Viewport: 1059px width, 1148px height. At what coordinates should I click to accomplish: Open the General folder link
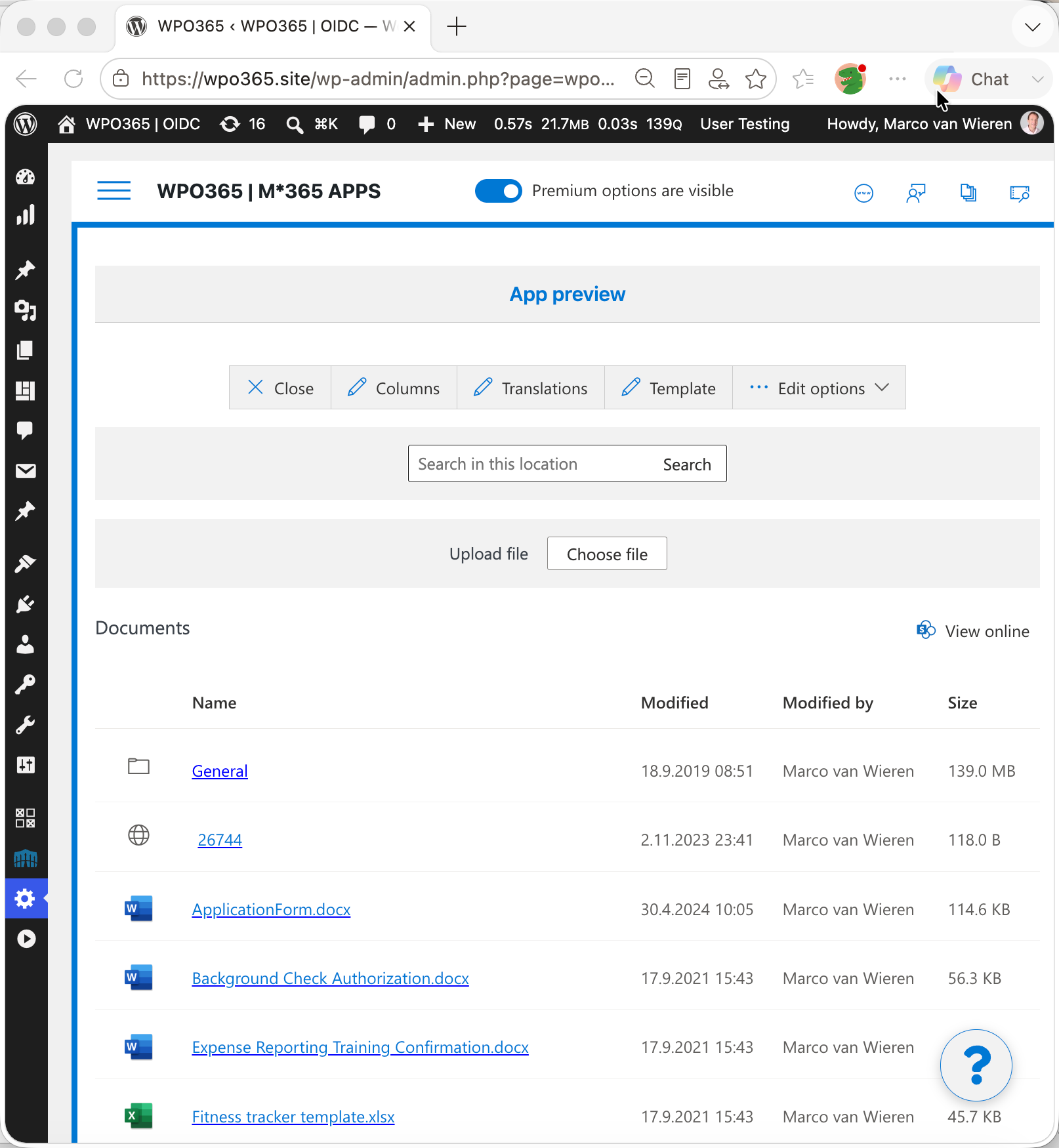coord(220,771)
